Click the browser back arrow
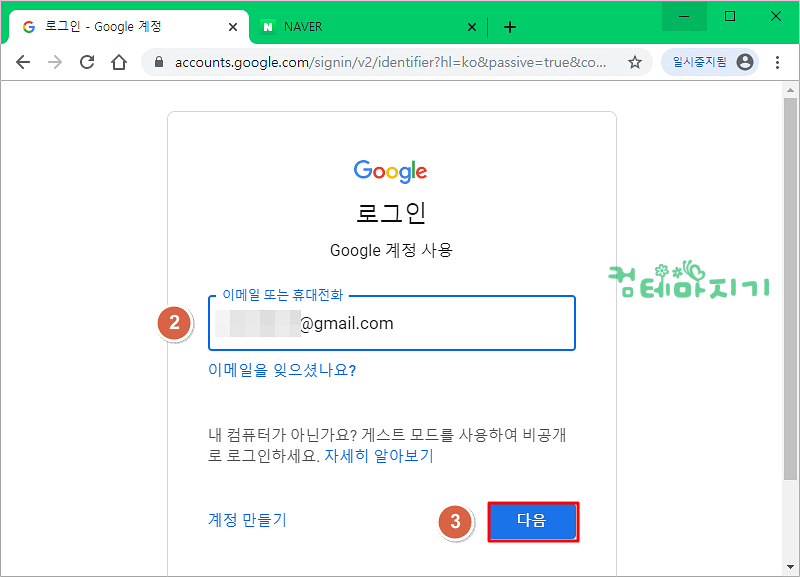Screen dimensions: 800x577 click(x=23, y=62)
